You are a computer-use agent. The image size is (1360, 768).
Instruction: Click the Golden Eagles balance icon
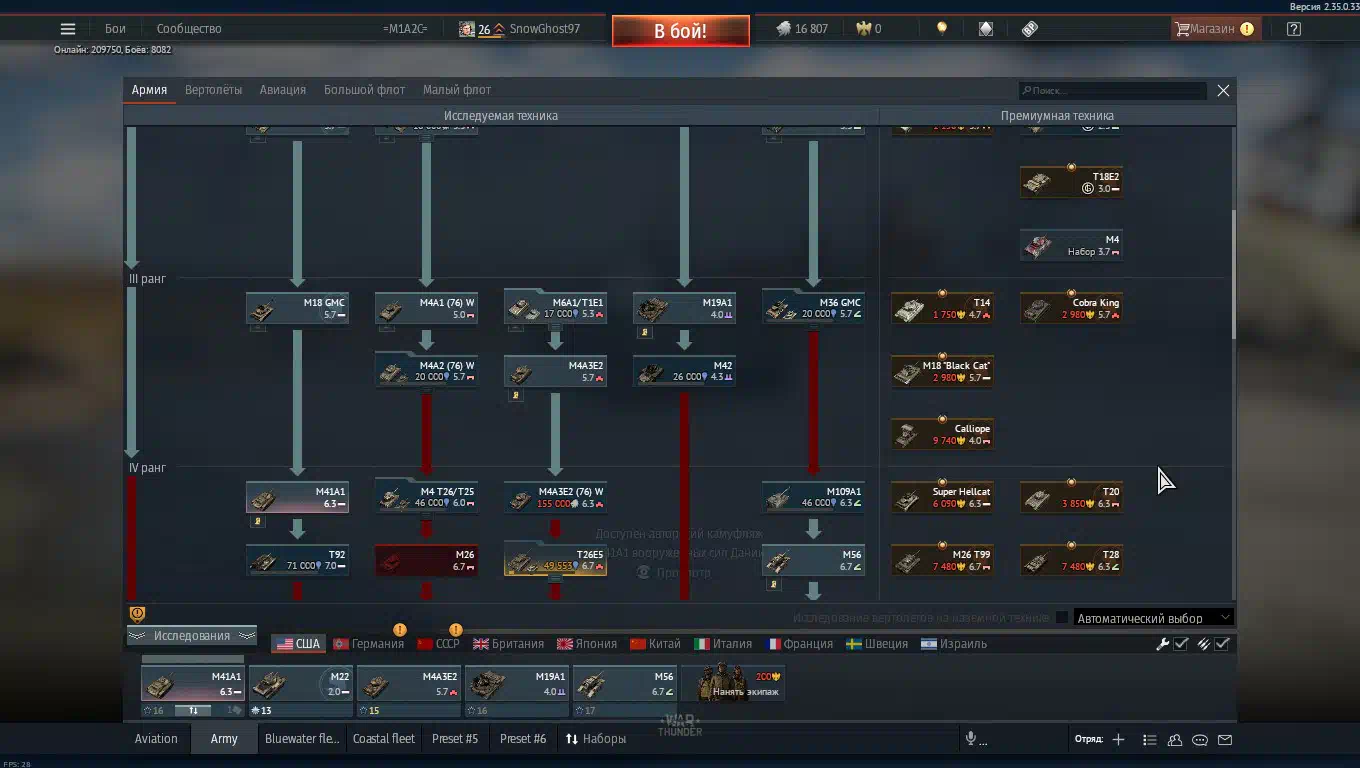[864, 29]
